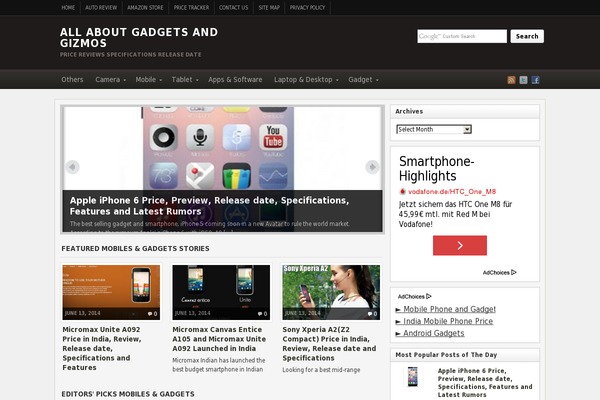Expand the Laptop & Desktop menu
The height and width of the screenshot is (400, 600).
pos(306,80)
